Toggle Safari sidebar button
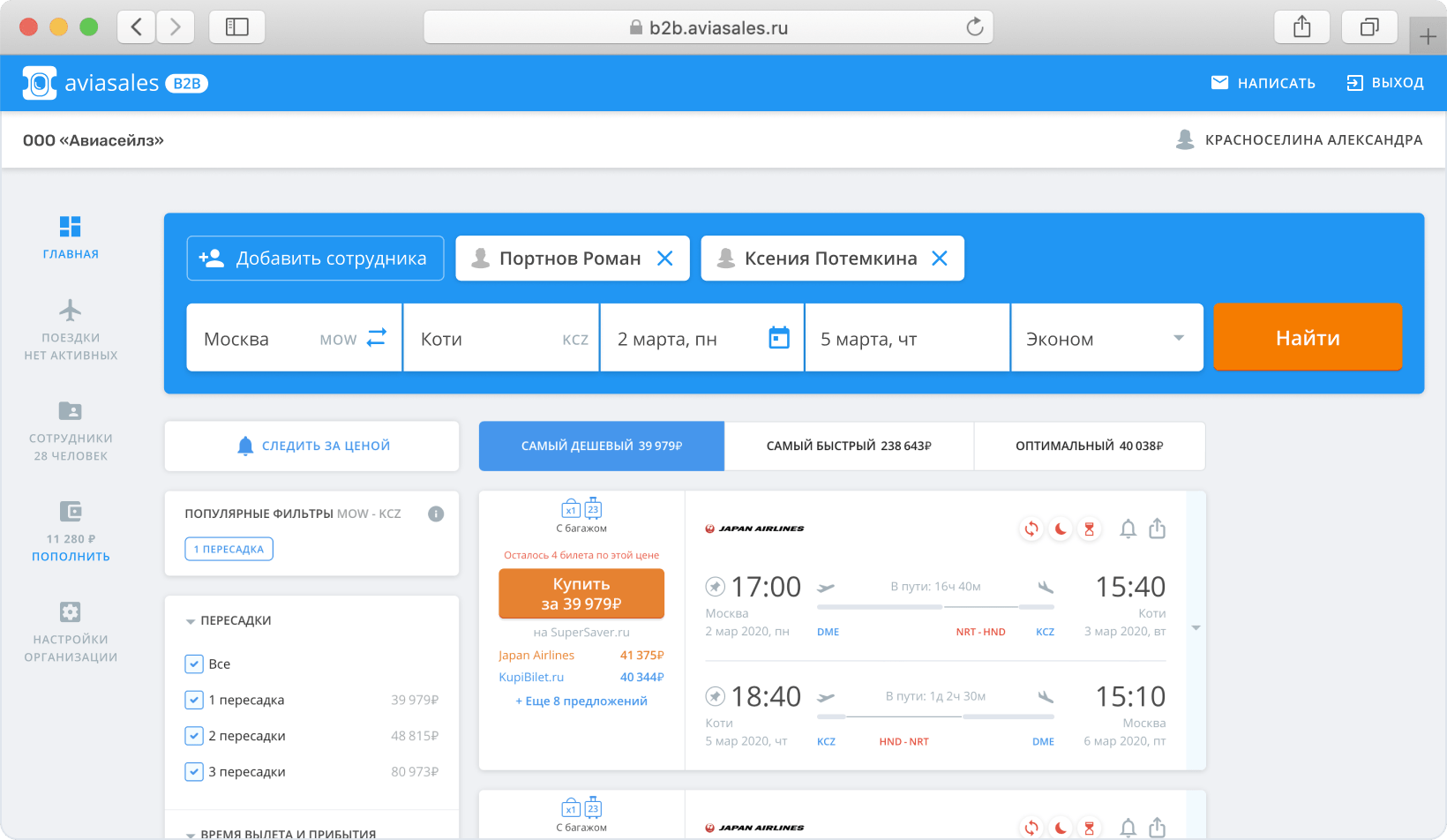Image resolution: width=1447 pixels, height=840 pixels. tap(236, 26)
